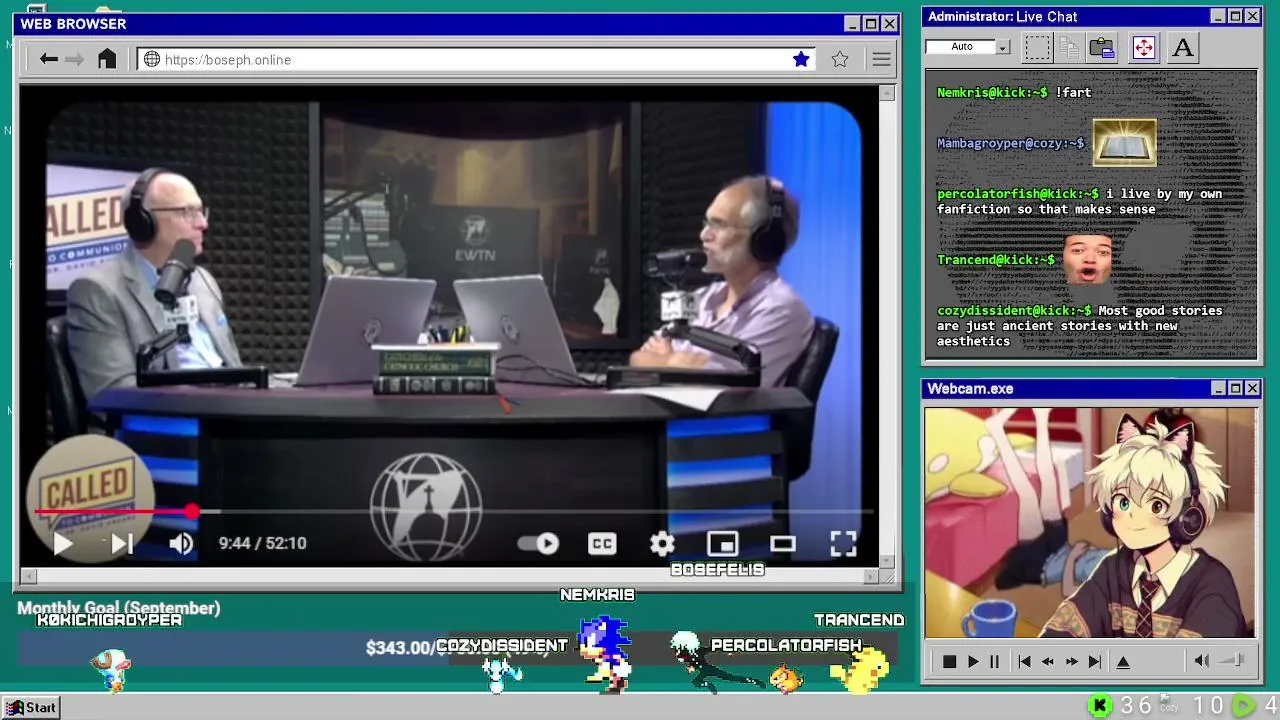This screenshot has height=720, width=1280.
Task: Click the cozydissident@kick username in chat
Action: (1014, 310)
